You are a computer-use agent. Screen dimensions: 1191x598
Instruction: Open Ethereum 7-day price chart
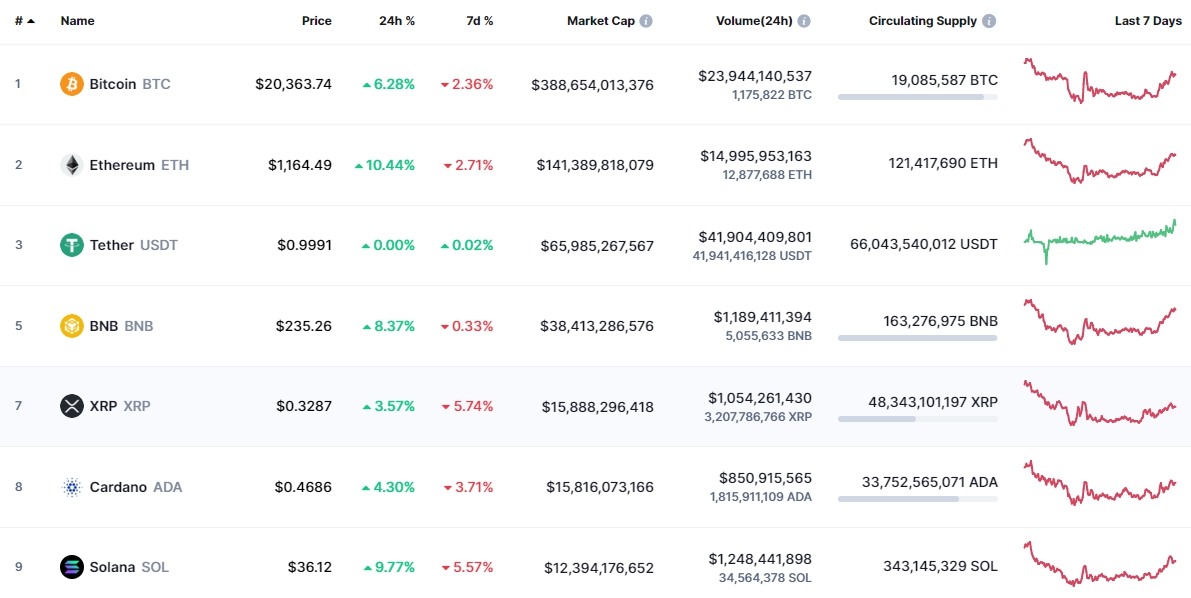(x=1100, y=161)
